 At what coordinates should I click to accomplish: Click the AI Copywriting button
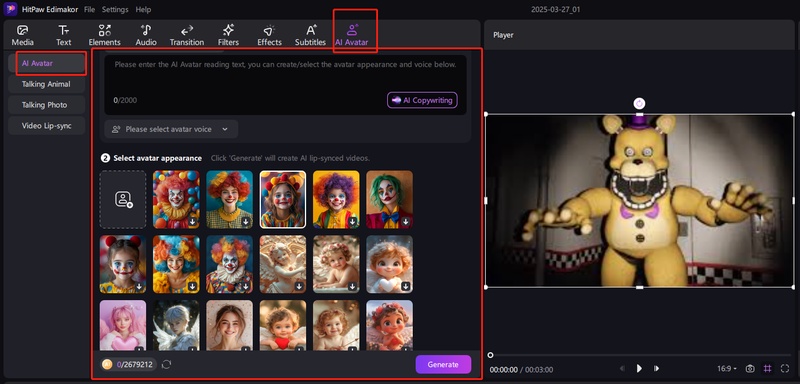[422, 100]
